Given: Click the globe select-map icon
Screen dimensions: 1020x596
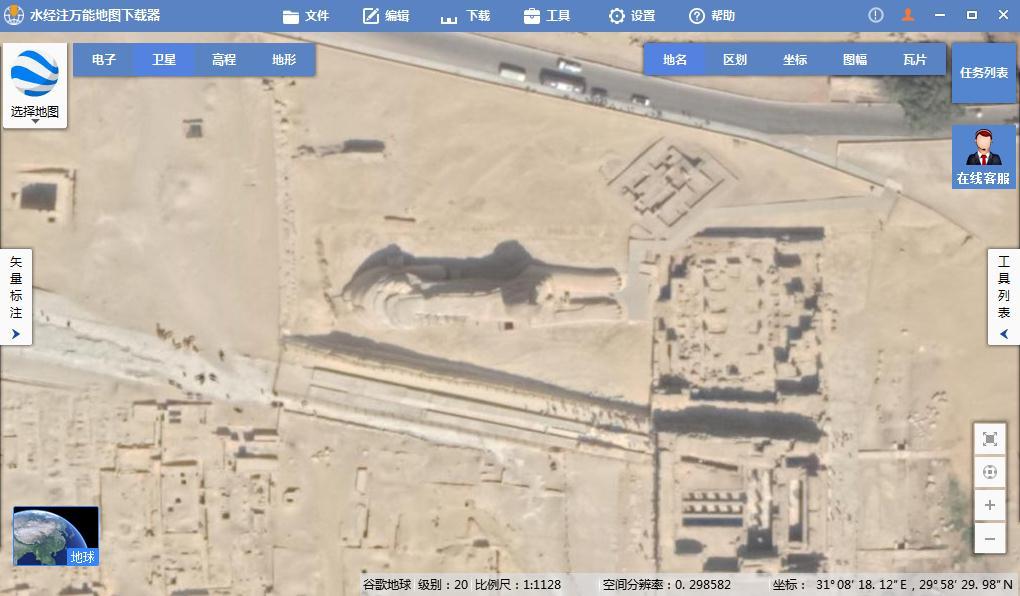Looking at the screenshot, I should click(35, 74).
